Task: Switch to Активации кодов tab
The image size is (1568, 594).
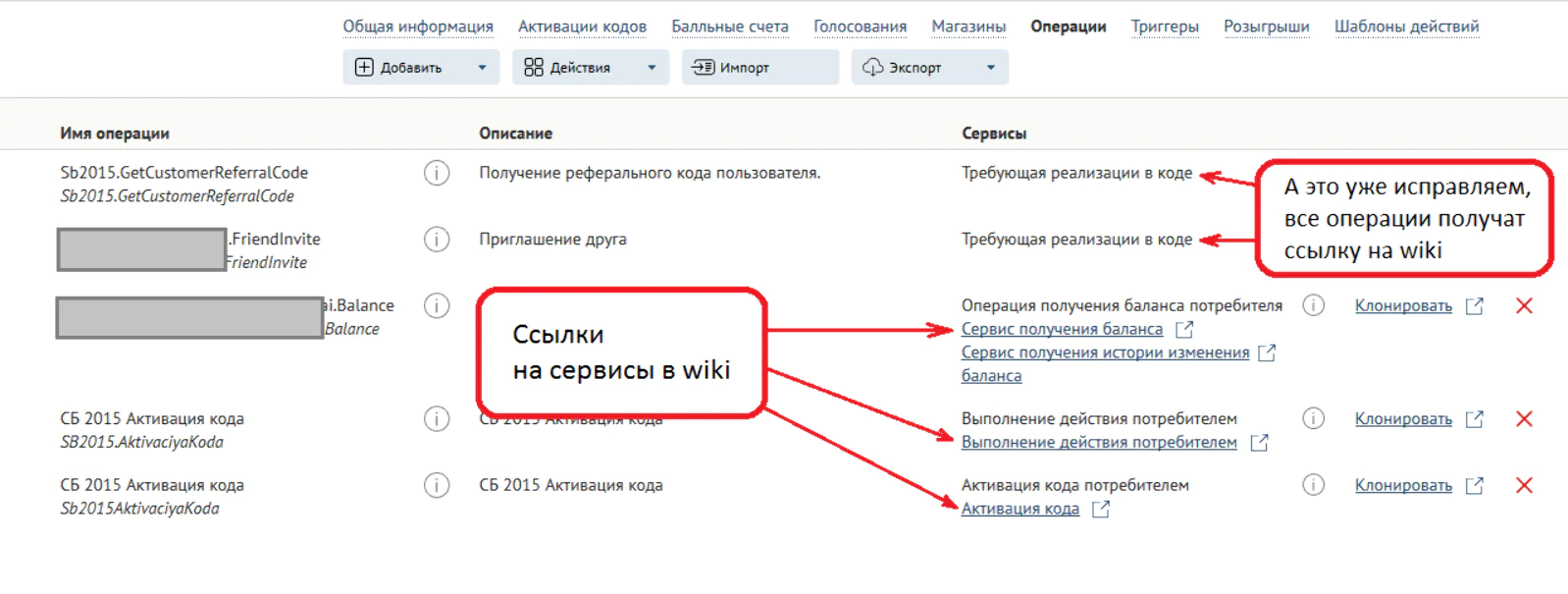Action: coord(582,27)
